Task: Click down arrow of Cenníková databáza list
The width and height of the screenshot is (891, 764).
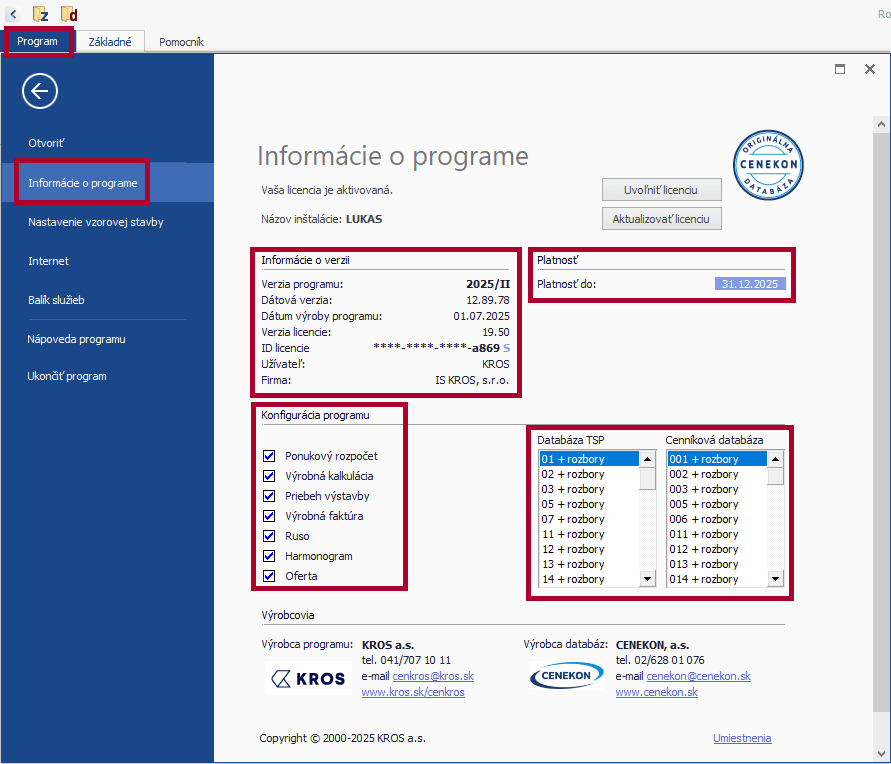Action: coord(775,579)
